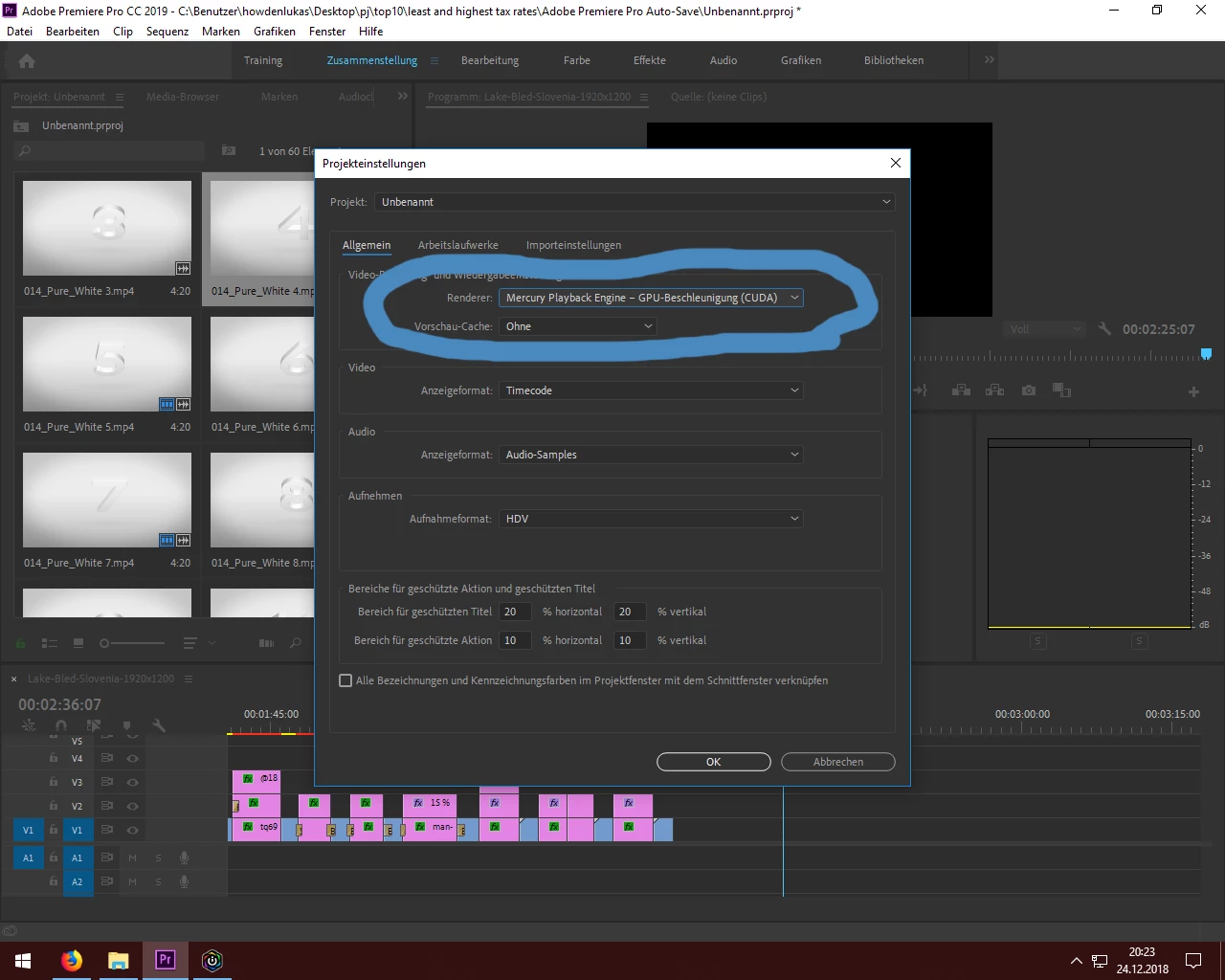Click Automate to Sequence icon
Image resolution: width=1225 pixels, height=980 pixels.
coord(267,643)
